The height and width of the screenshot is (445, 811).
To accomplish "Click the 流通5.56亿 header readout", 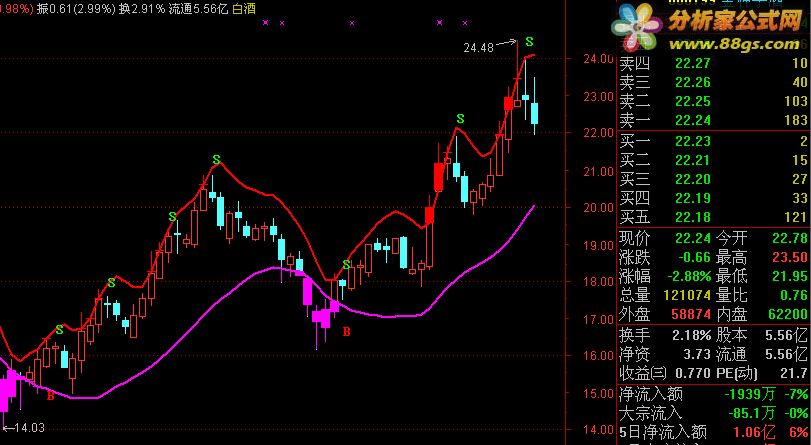I will [198, 9].
